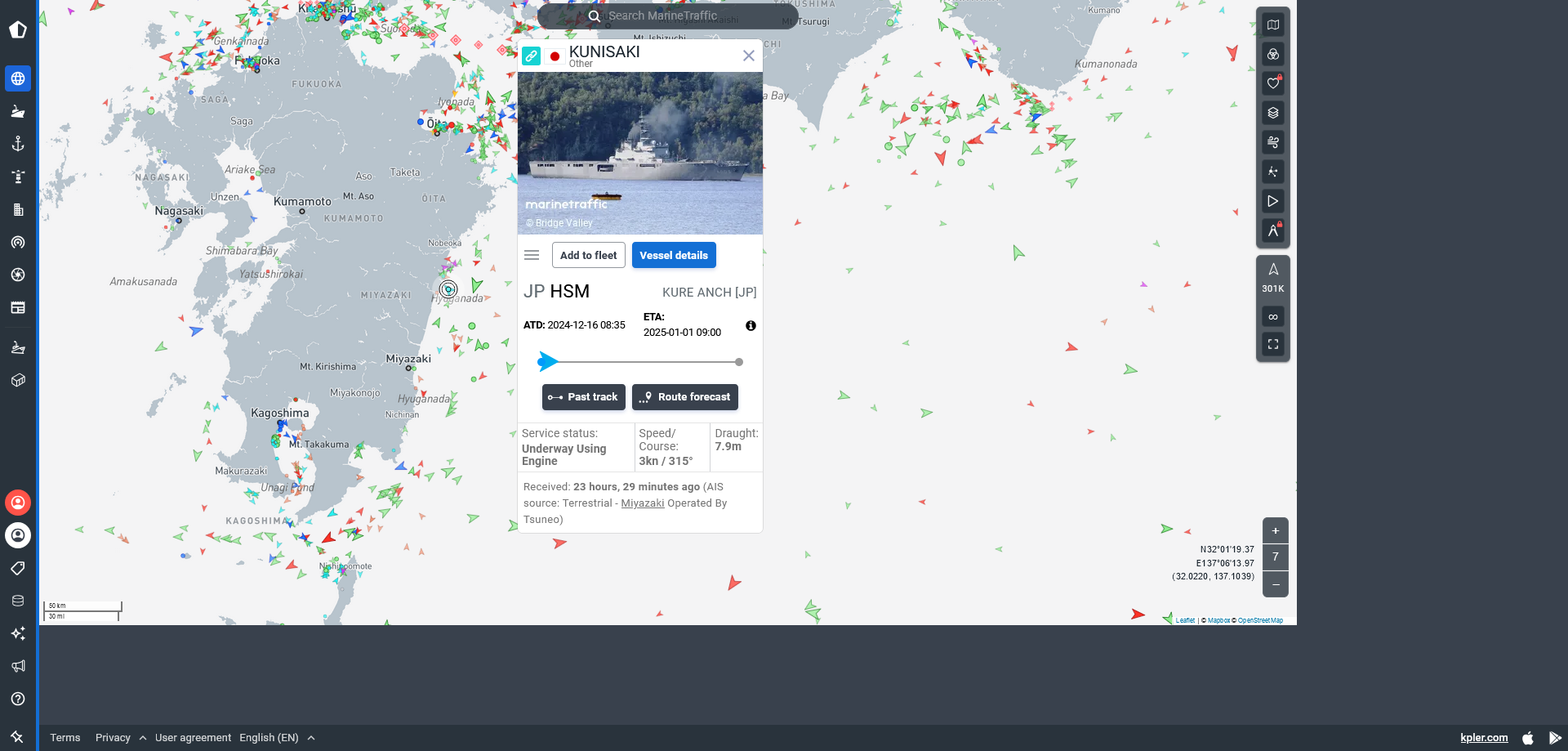
Task: Open the megaphone announcements icon
Action: pos(18,666)
